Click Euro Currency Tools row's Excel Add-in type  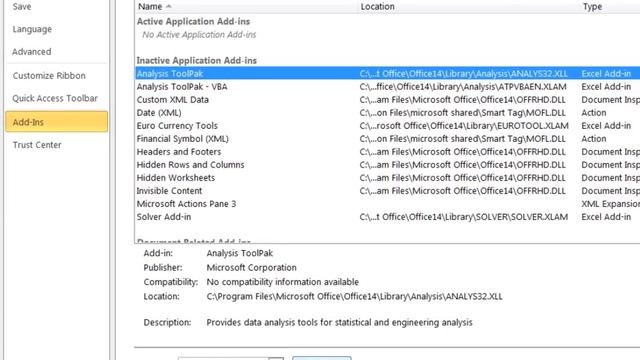pos(606,126)
